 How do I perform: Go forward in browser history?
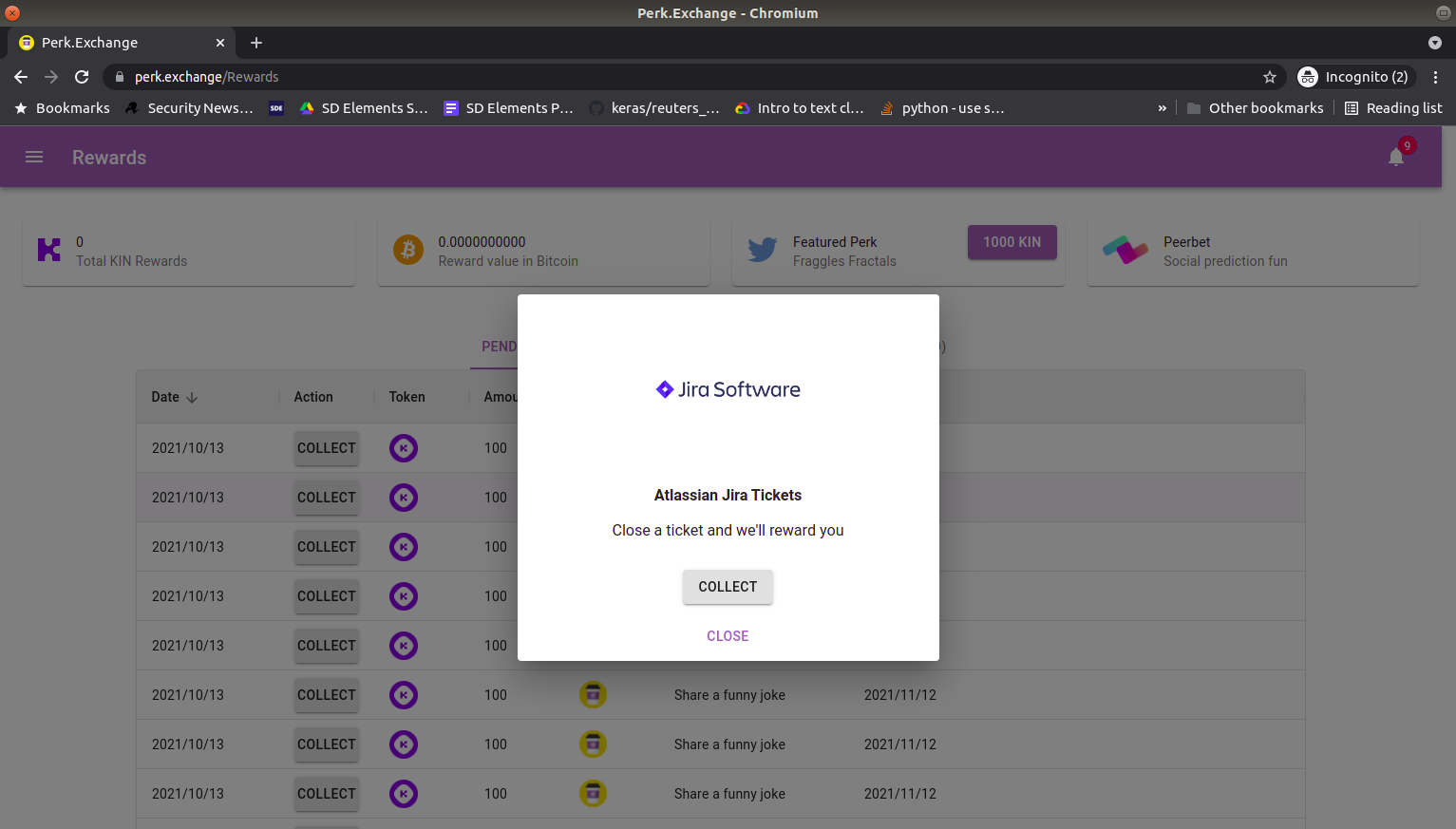point(51,77)
